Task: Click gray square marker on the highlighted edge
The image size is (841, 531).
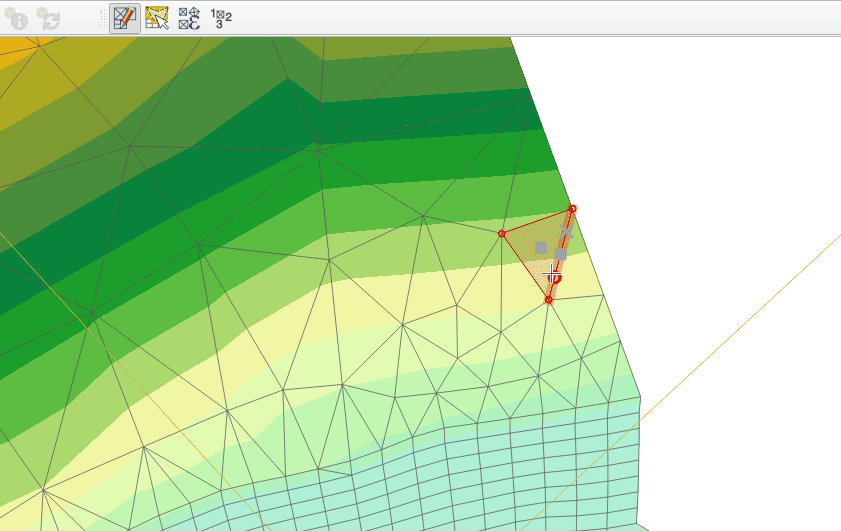Action: point(561,254)
